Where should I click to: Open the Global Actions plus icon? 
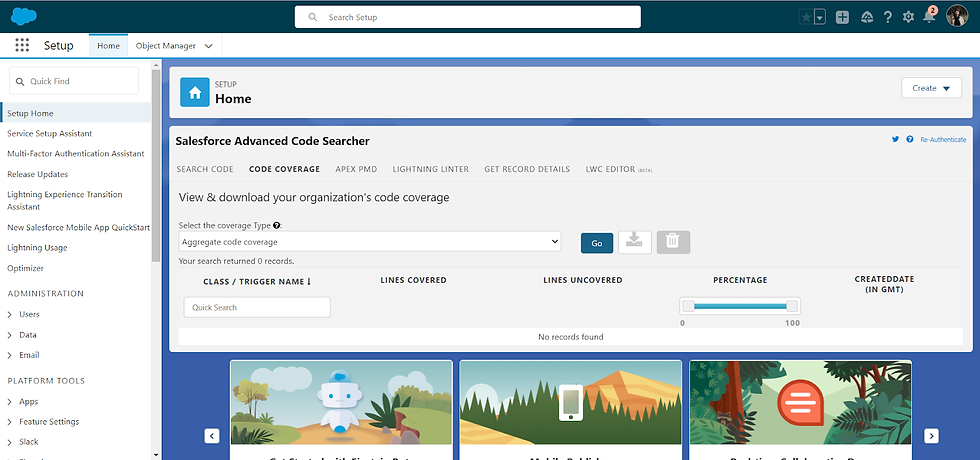842,18
